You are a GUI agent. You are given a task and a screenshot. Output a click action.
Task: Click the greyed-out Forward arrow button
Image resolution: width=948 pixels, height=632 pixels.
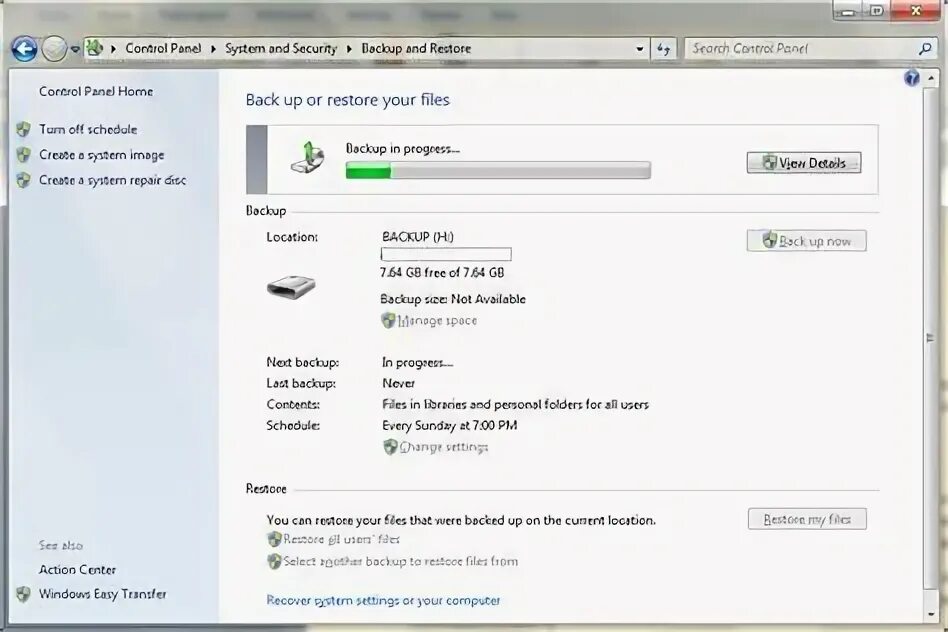coord(54,49)
